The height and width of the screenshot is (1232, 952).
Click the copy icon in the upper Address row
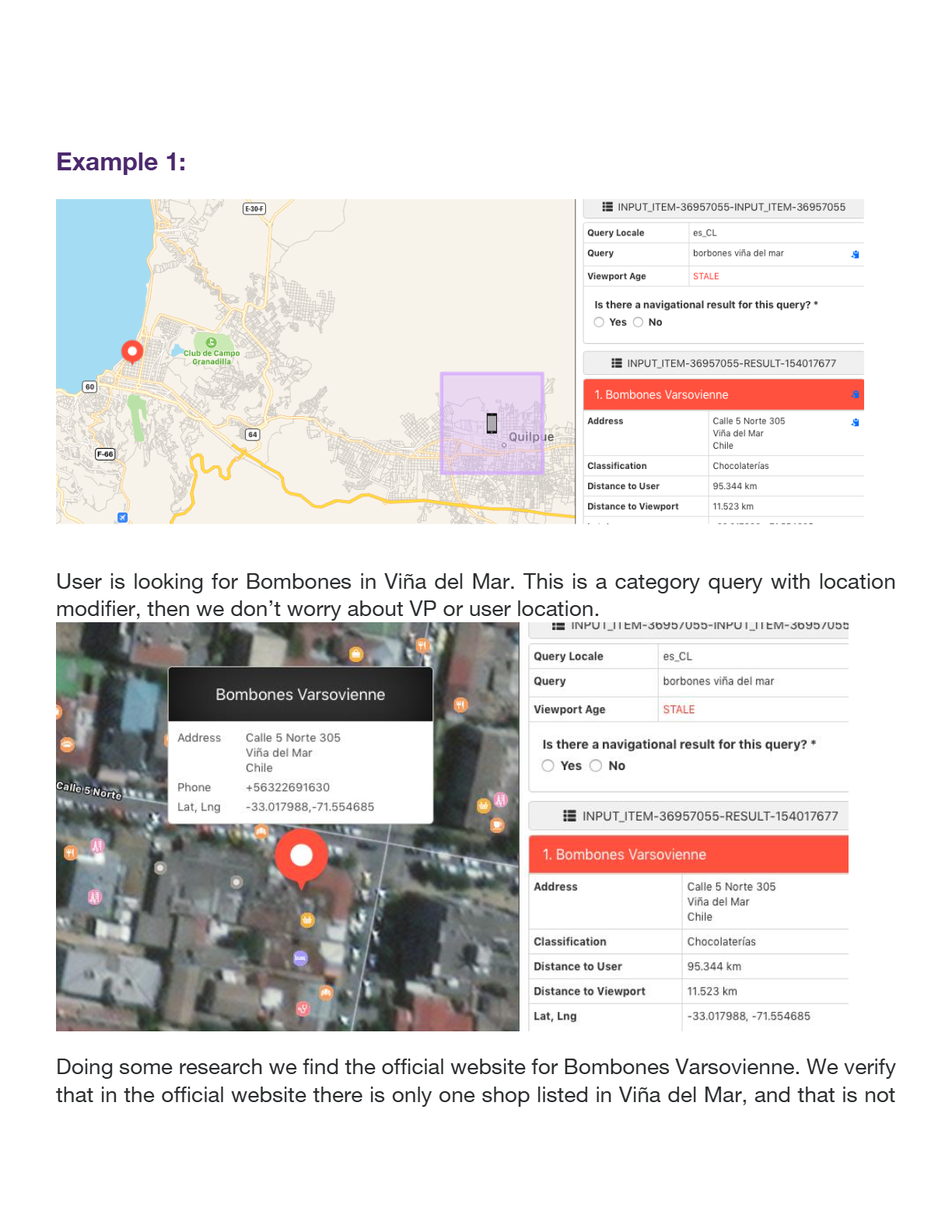pos(855,422)
